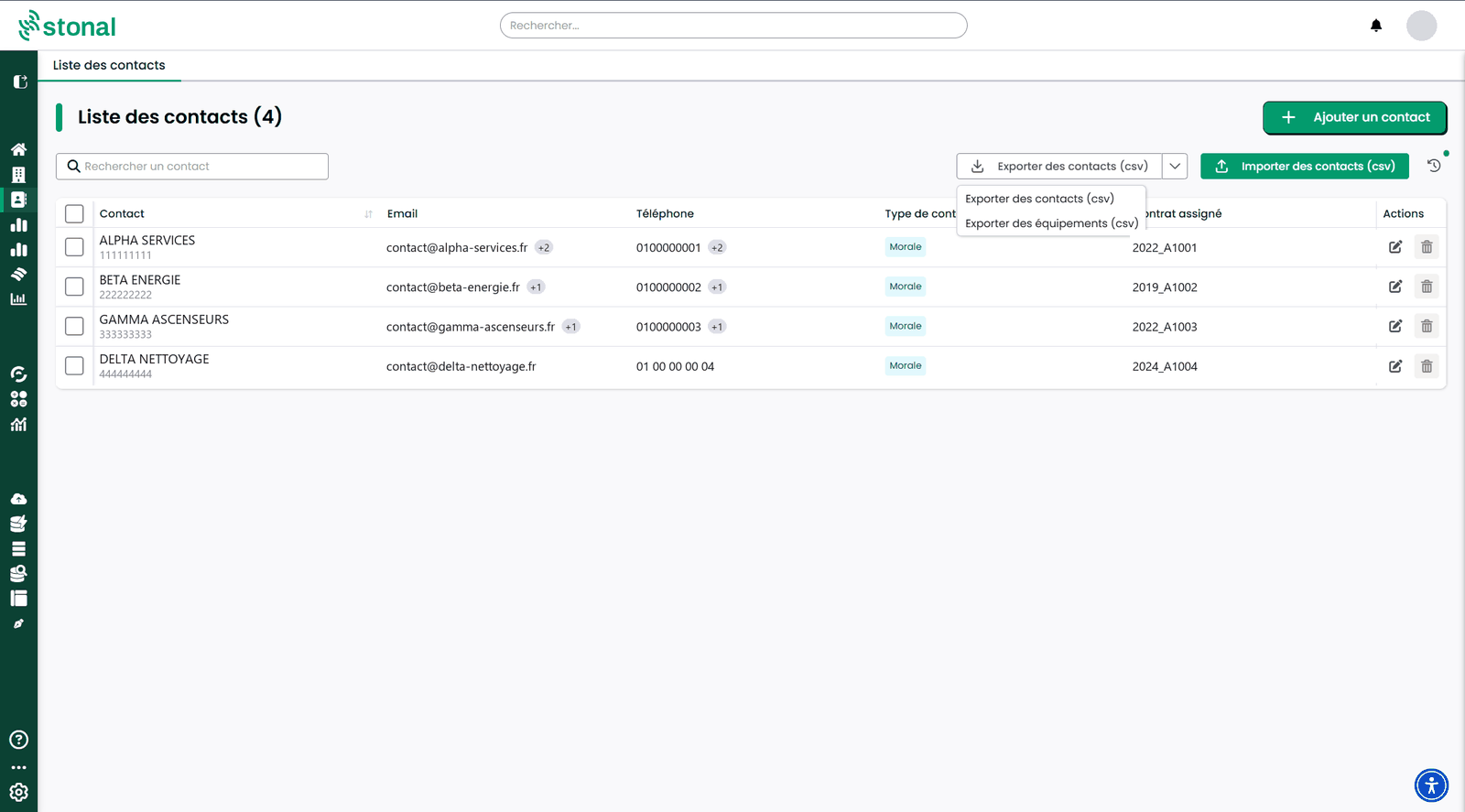The width and height of the screenshot is (1465, 812).
Task: Click phone number 01 00 00 00 04
Action: click(x=675, y=366)
